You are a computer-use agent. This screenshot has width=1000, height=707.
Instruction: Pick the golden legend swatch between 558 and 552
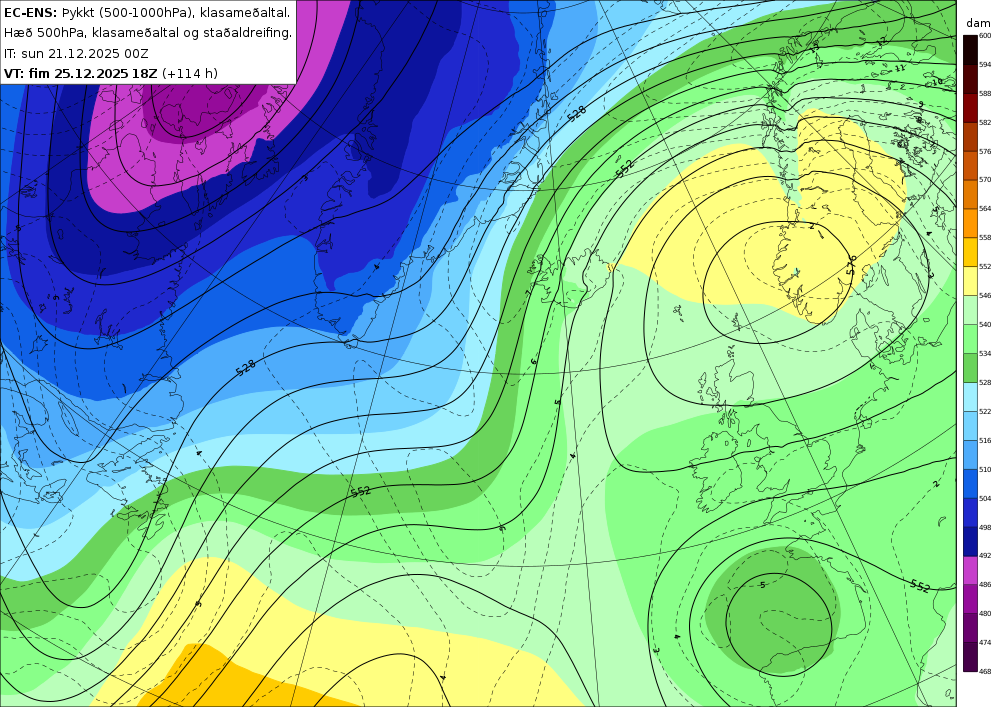(x=969, y=252)
